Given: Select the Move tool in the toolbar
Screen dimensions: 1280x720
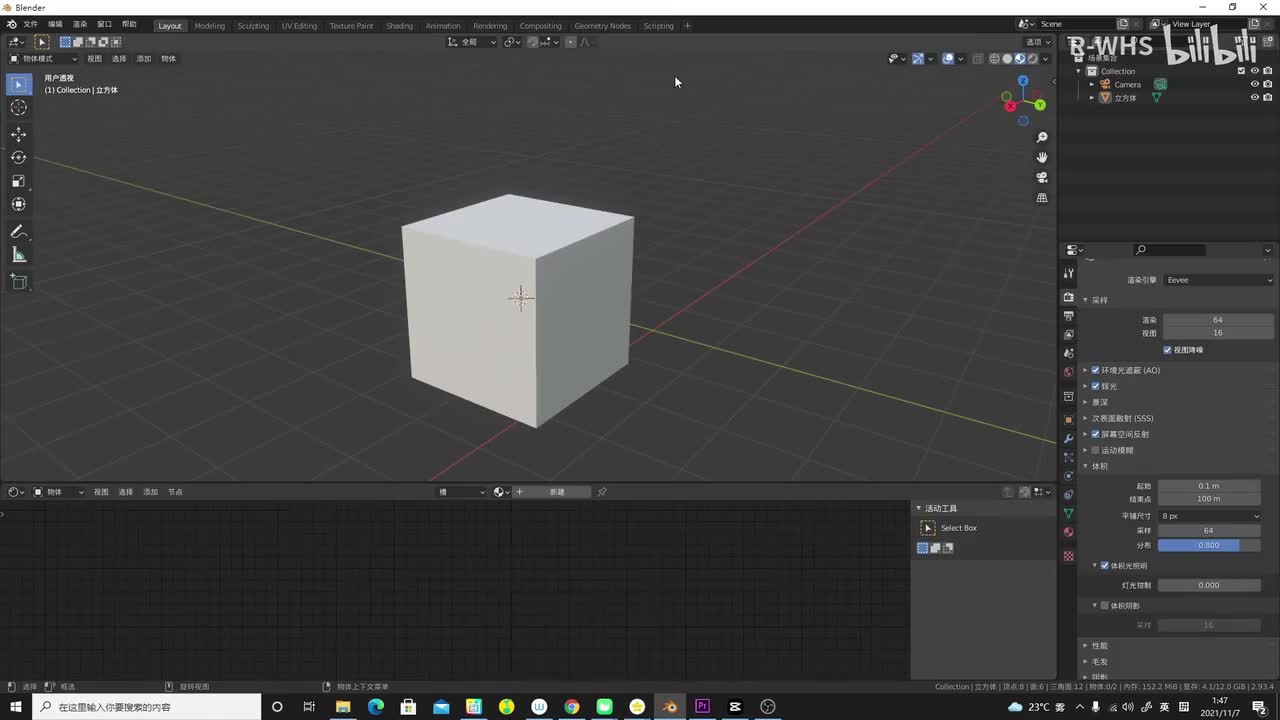Looking at the screenshot, I should pyautogui.click(x=19, y=134).
